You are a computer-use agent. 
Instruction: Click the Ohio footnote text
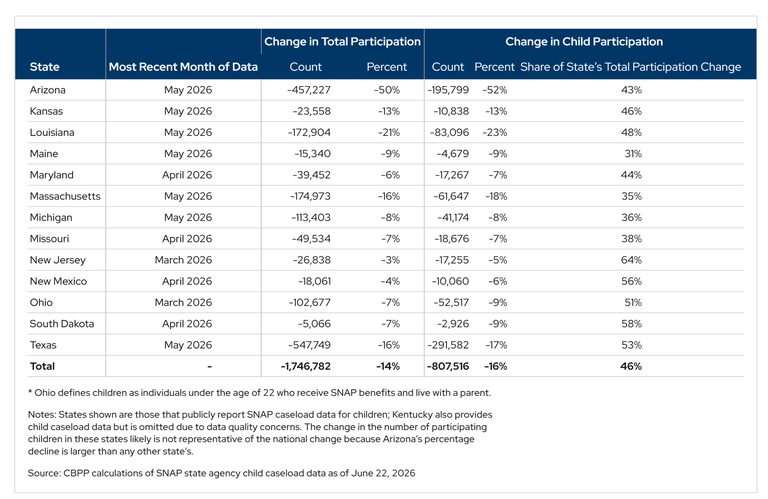pos(260,393)
